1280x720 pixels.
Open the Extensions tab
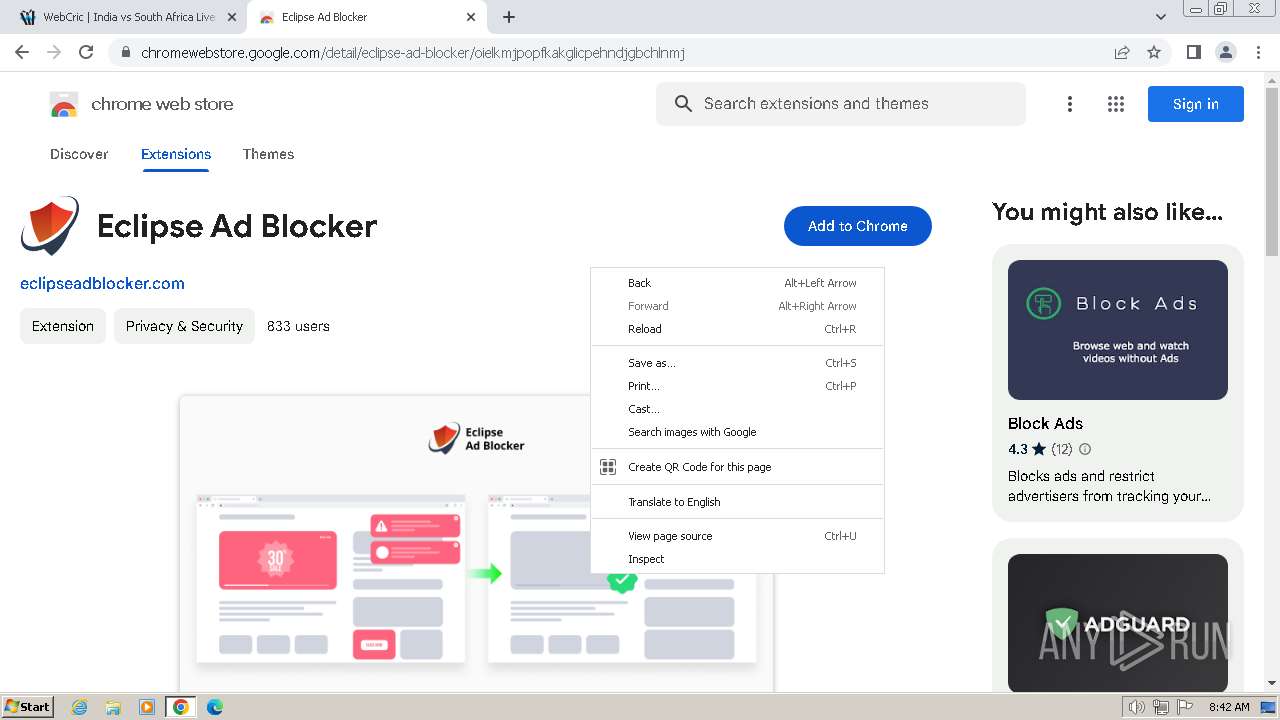coord(176,154)
